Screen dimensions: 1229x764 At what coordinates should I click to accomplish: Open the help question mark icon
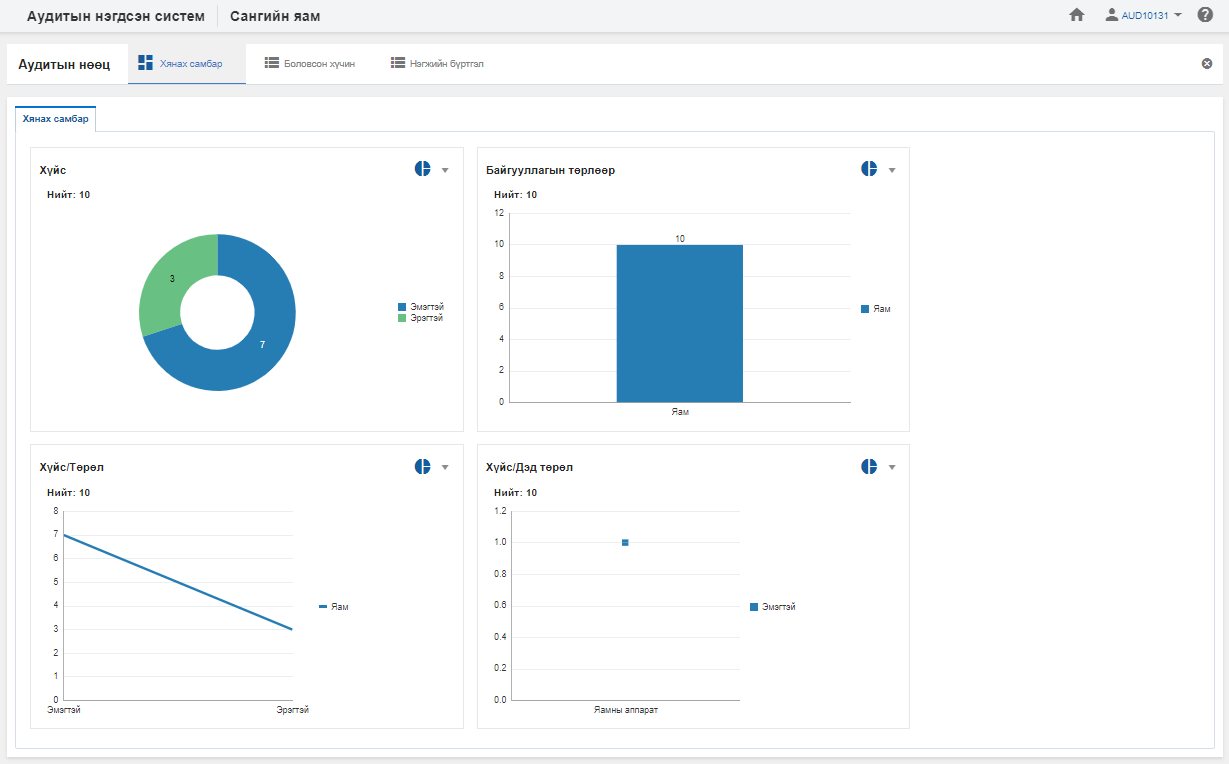1205,15
